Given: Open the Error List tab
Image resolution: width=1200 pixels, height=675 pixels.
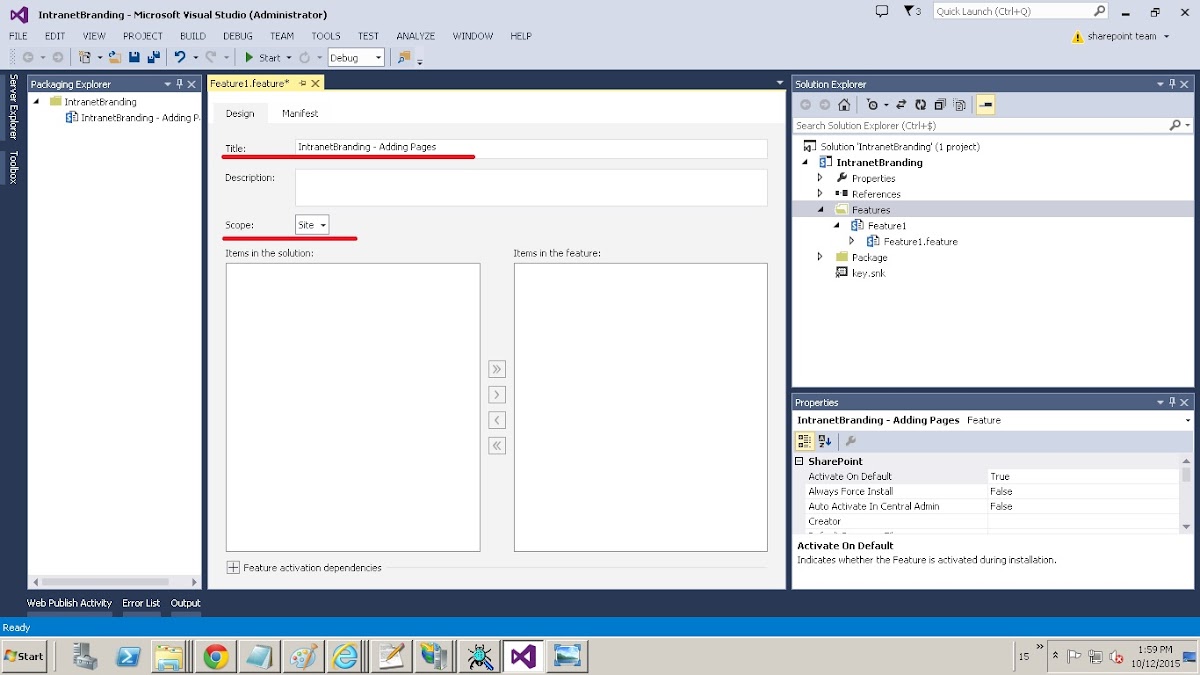Looking at the screenshot, I should 141,603.
